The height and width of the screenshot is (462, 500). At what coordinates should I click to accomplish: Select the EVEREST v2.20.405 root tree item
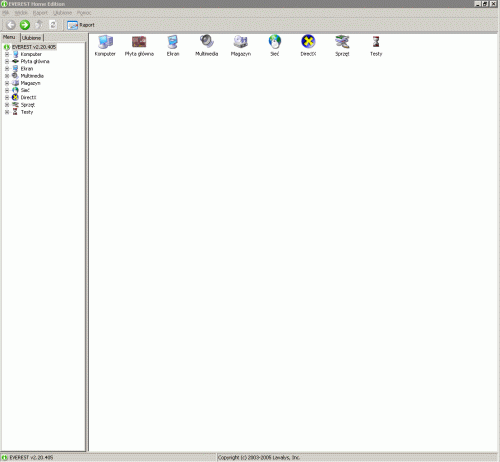tap(34, 47)
